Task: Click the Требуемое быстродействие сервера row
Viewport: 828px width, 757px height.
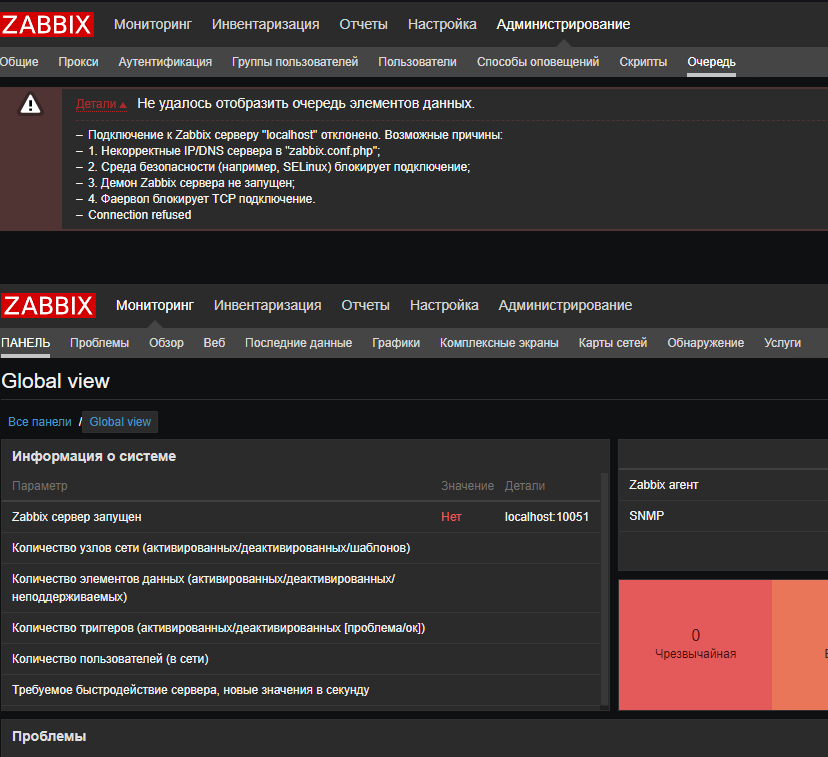Action: point(301,690)
